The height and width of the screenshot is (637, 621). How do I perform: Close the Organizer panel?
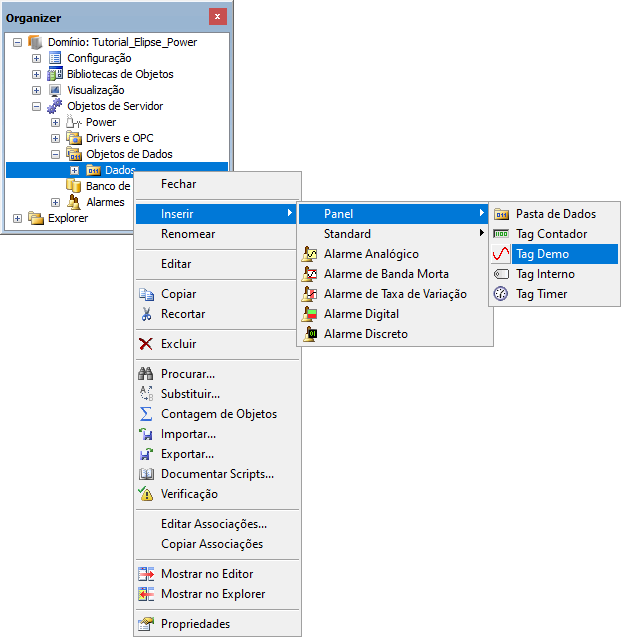point(217,17)
